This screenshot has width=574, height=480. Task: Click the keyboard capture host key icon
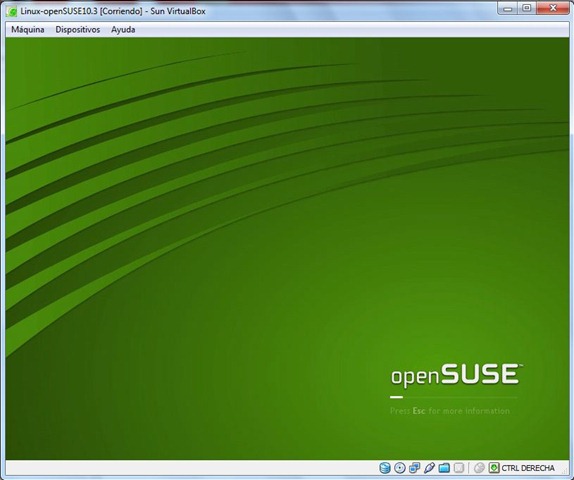(x=494, y=468)
